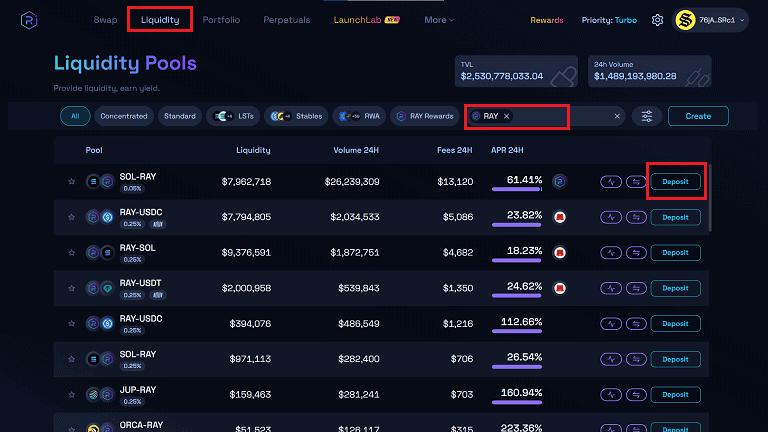The image size is (768, 432).
Task: Open wallet 76jA..SRc1 dropdown
Action: tap(710, 20)
